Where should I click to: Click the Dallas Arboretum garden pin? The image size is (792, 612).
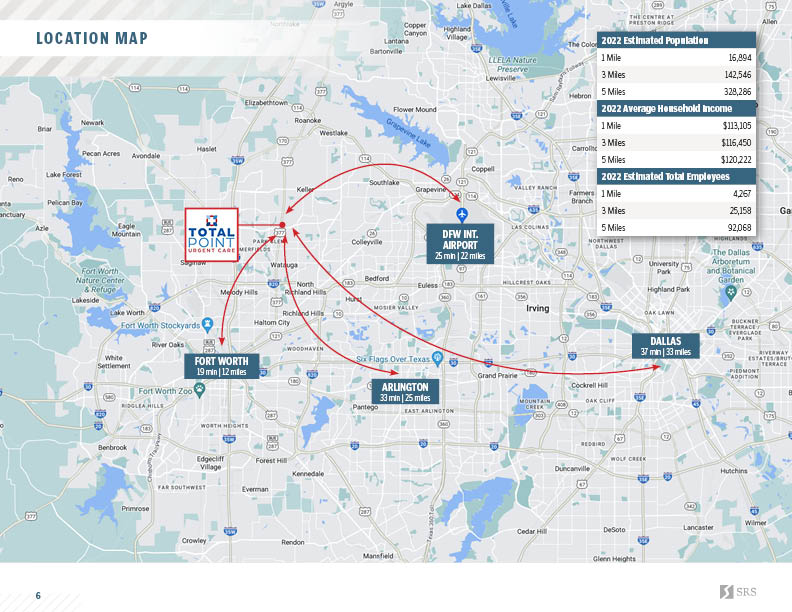(x=730, y=292)
